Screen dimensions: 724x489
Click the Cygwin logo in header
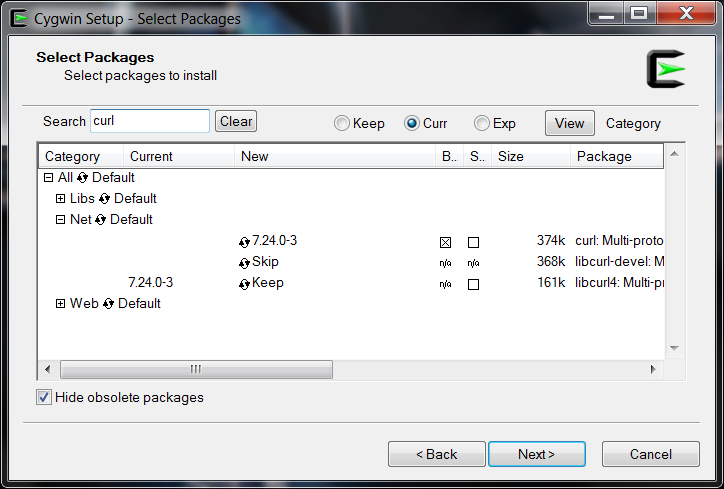[x=666, y=69]
